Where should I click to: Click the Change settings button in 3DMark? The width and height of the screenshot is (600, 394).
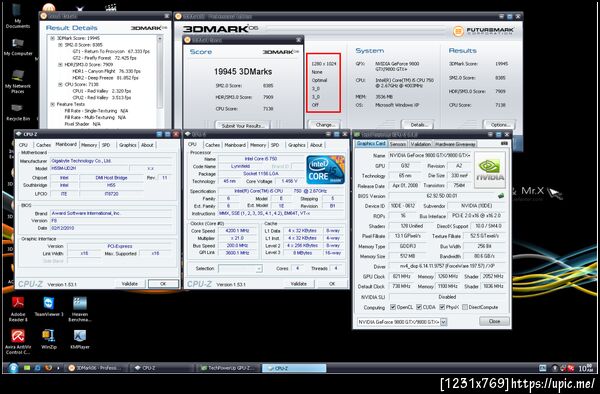[325, 125]
